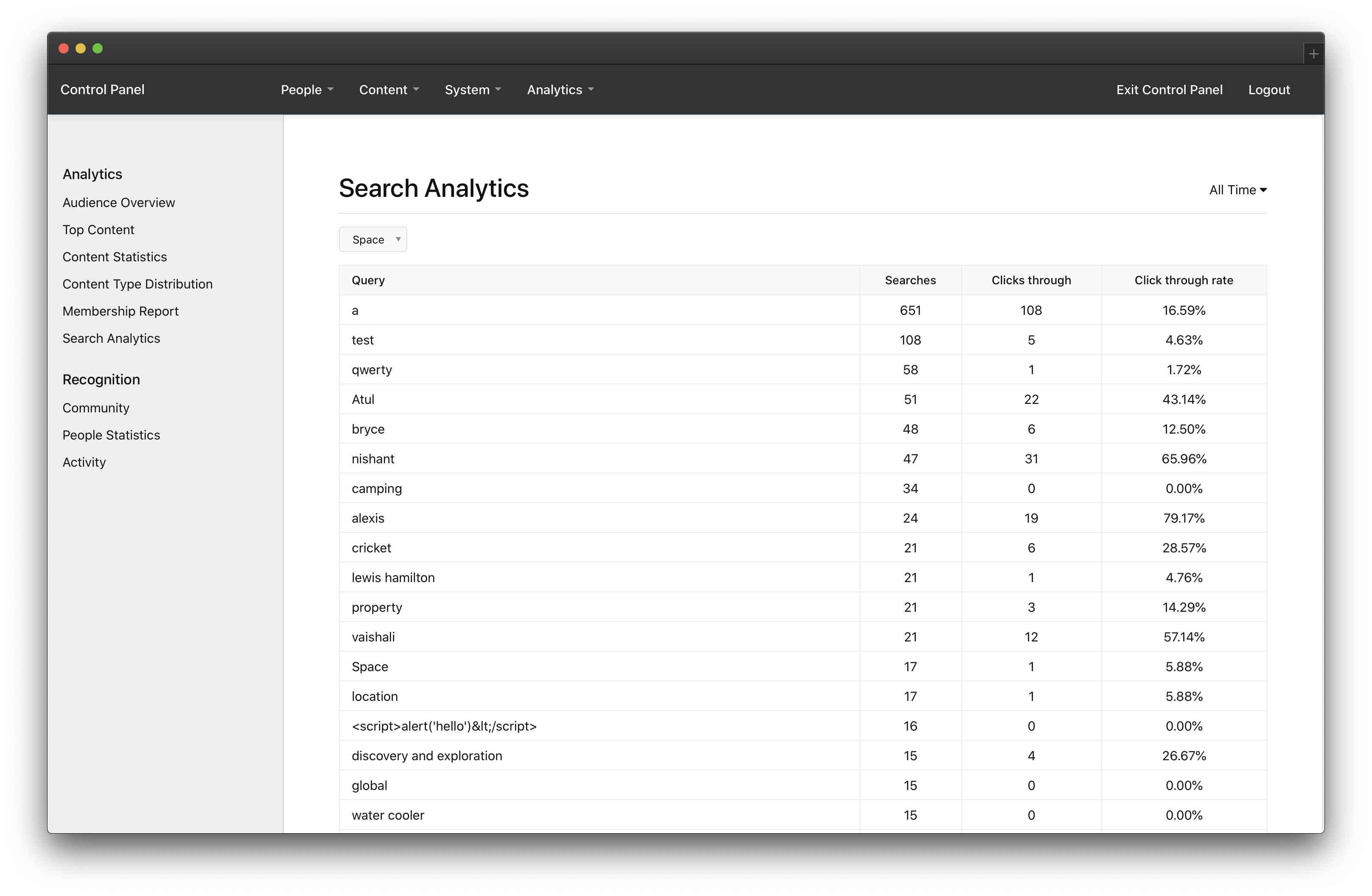Select the 'Atul' query cell
1372x896 pixels.
[x=599, y=400]
